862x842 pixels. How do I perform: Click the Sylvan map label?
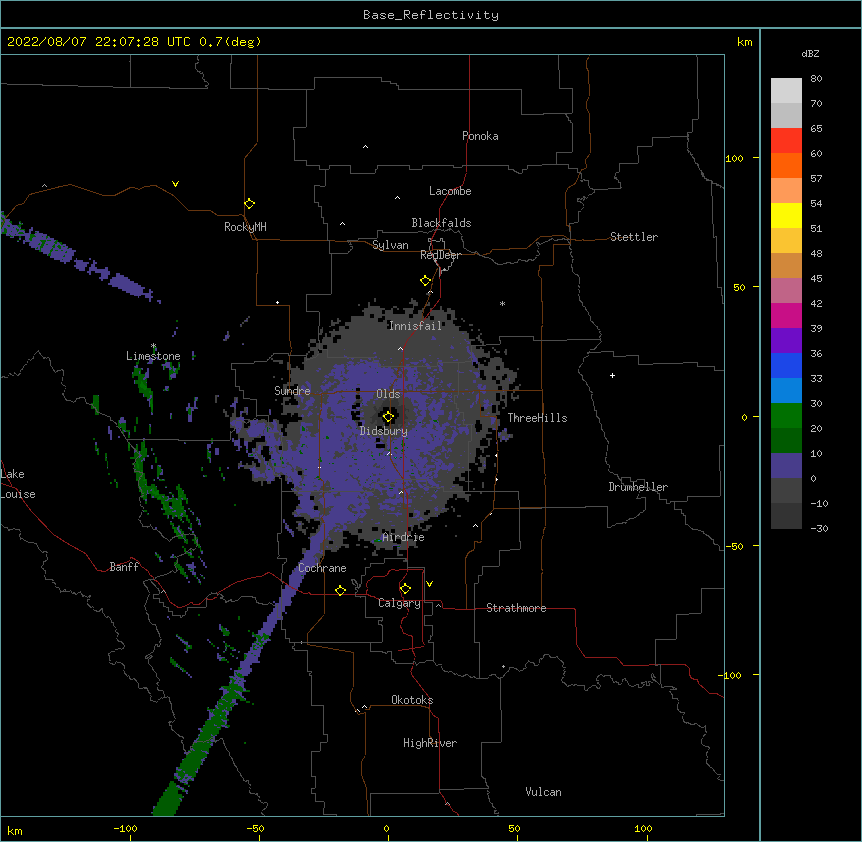click(x=390, y=245)
